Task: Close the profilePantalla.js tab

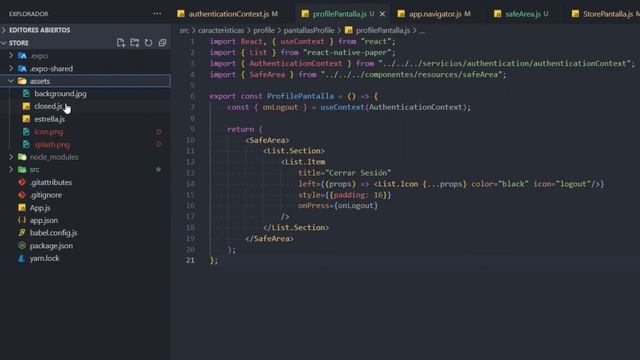Action: click(382, 14)
